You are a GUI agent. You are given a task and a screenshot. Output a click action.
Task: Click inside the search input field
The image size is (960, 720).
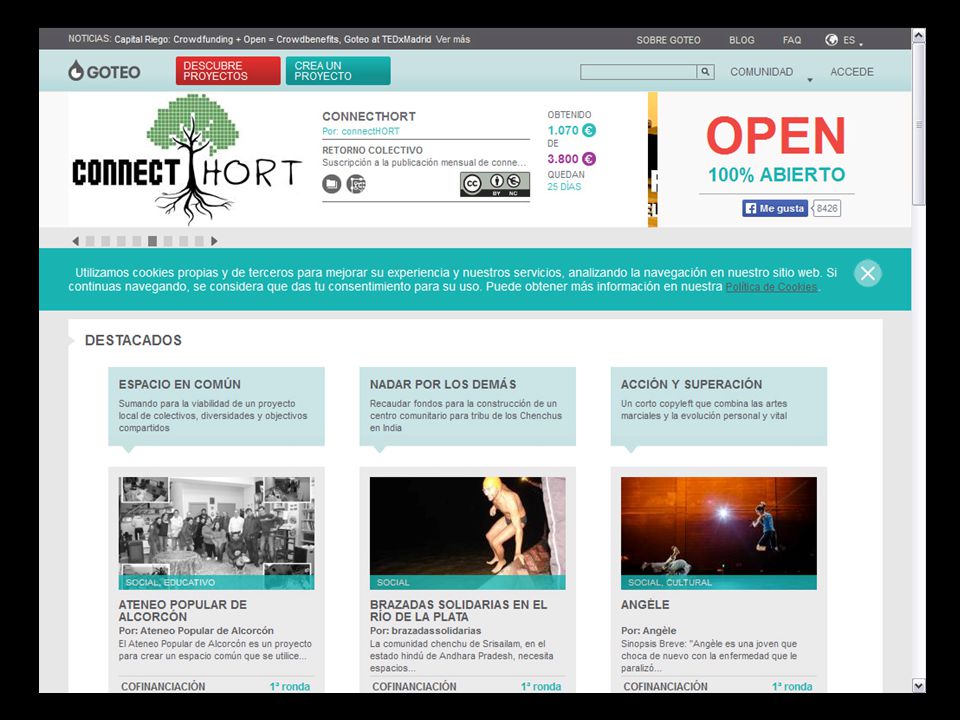(639, 72)
